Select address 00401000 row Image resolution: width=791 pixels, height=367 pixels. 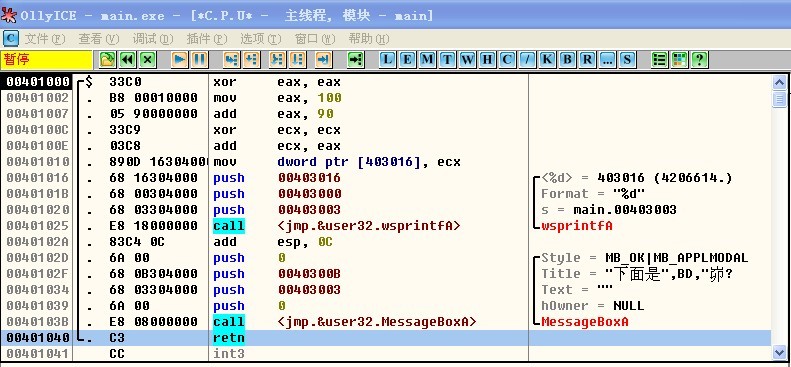pyautogui.click(x=386, y=82)
